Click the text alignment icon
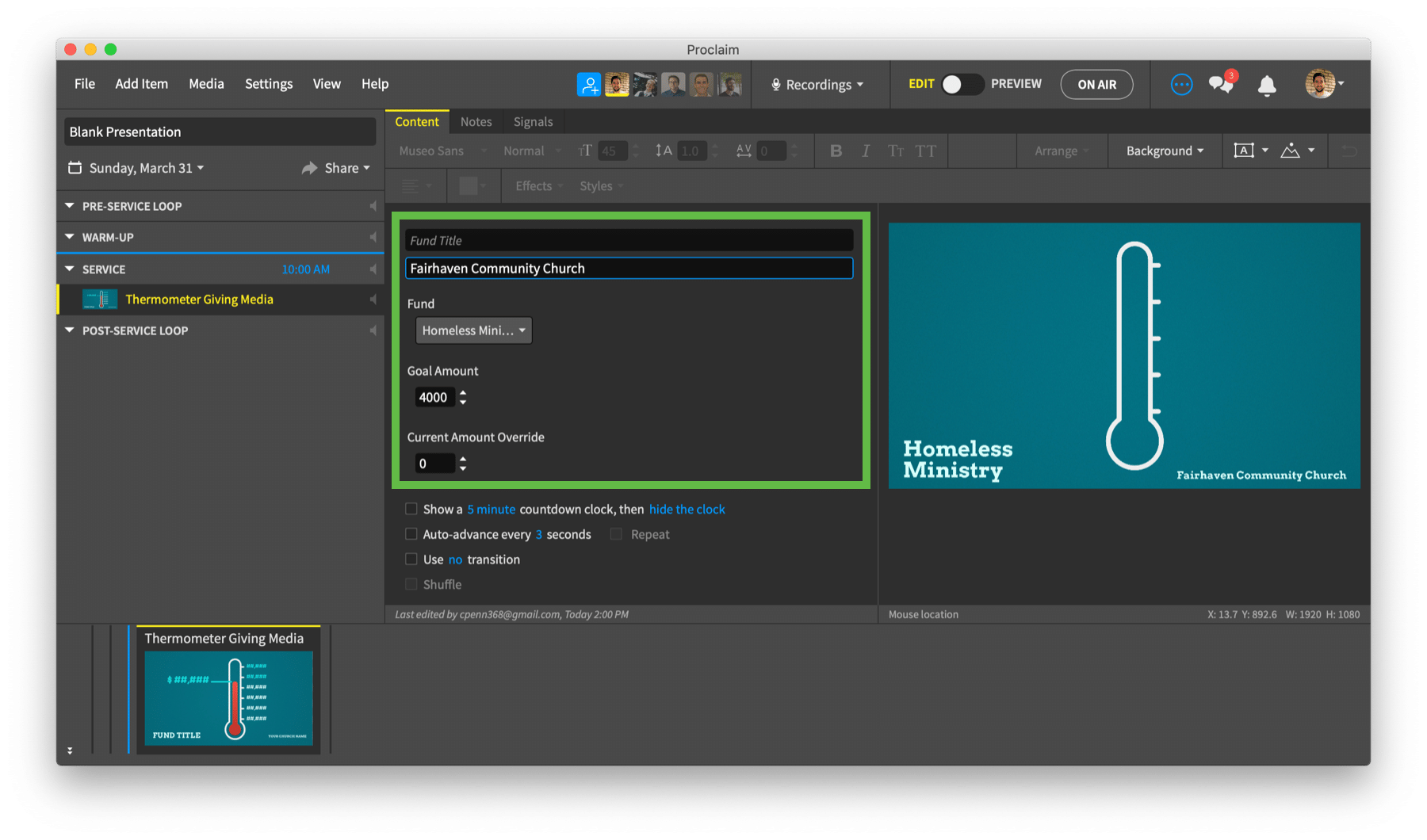The image size is (1427, 840). point(410,186)
